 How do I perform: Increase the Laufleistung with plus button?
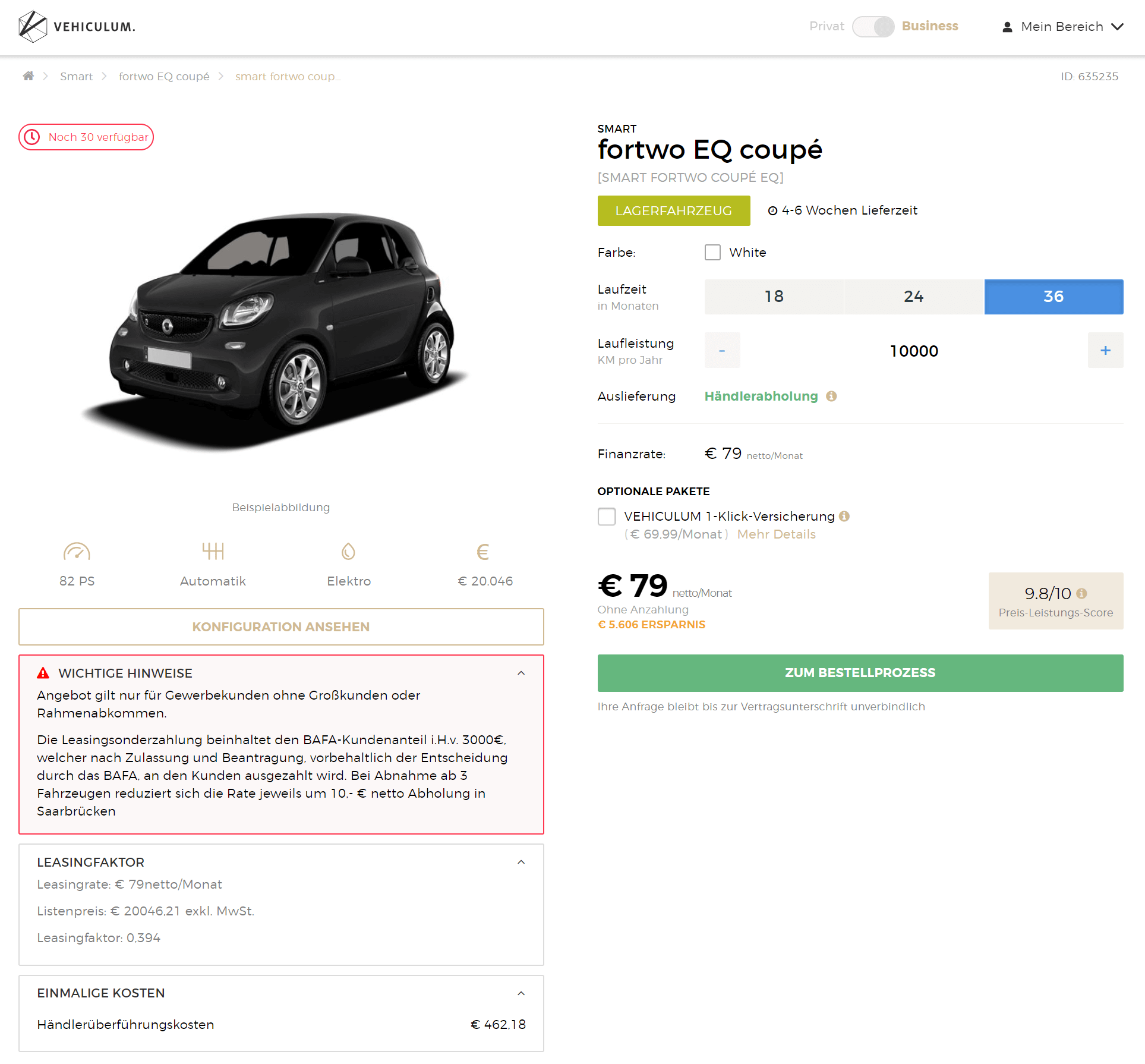coord(1105,350)
